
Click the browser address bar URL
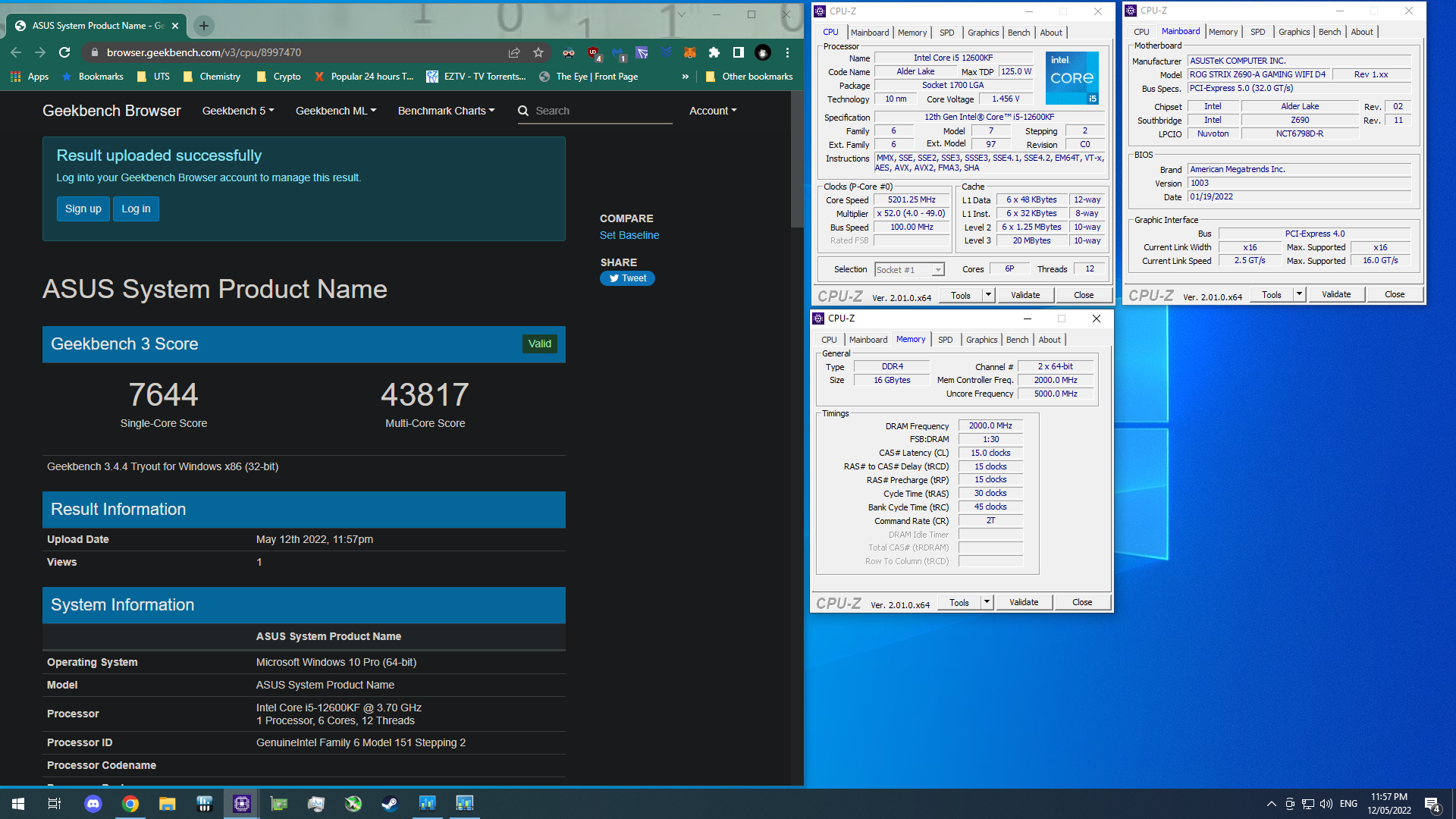(x=204, y=52)
